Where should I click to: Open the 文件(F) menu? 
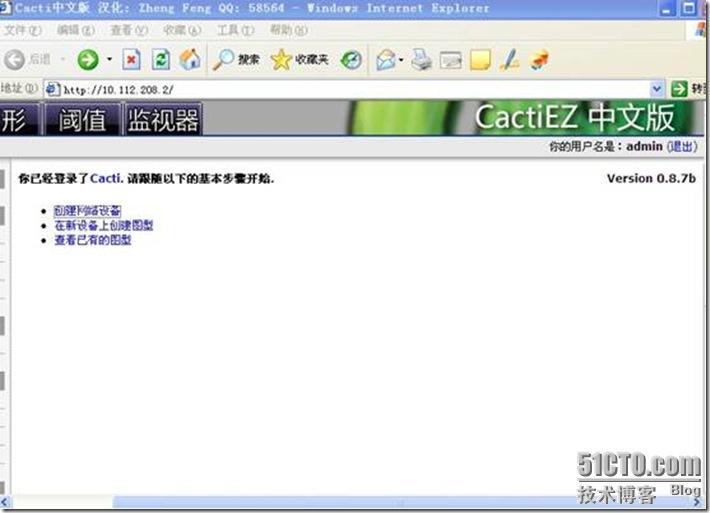pyautogui.click(x=23, y=30)
